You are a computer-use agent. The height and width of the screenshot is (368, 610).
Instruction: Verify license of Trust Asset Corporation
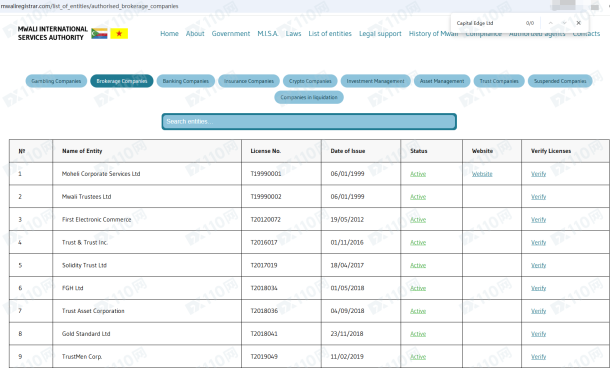[538, 311]
